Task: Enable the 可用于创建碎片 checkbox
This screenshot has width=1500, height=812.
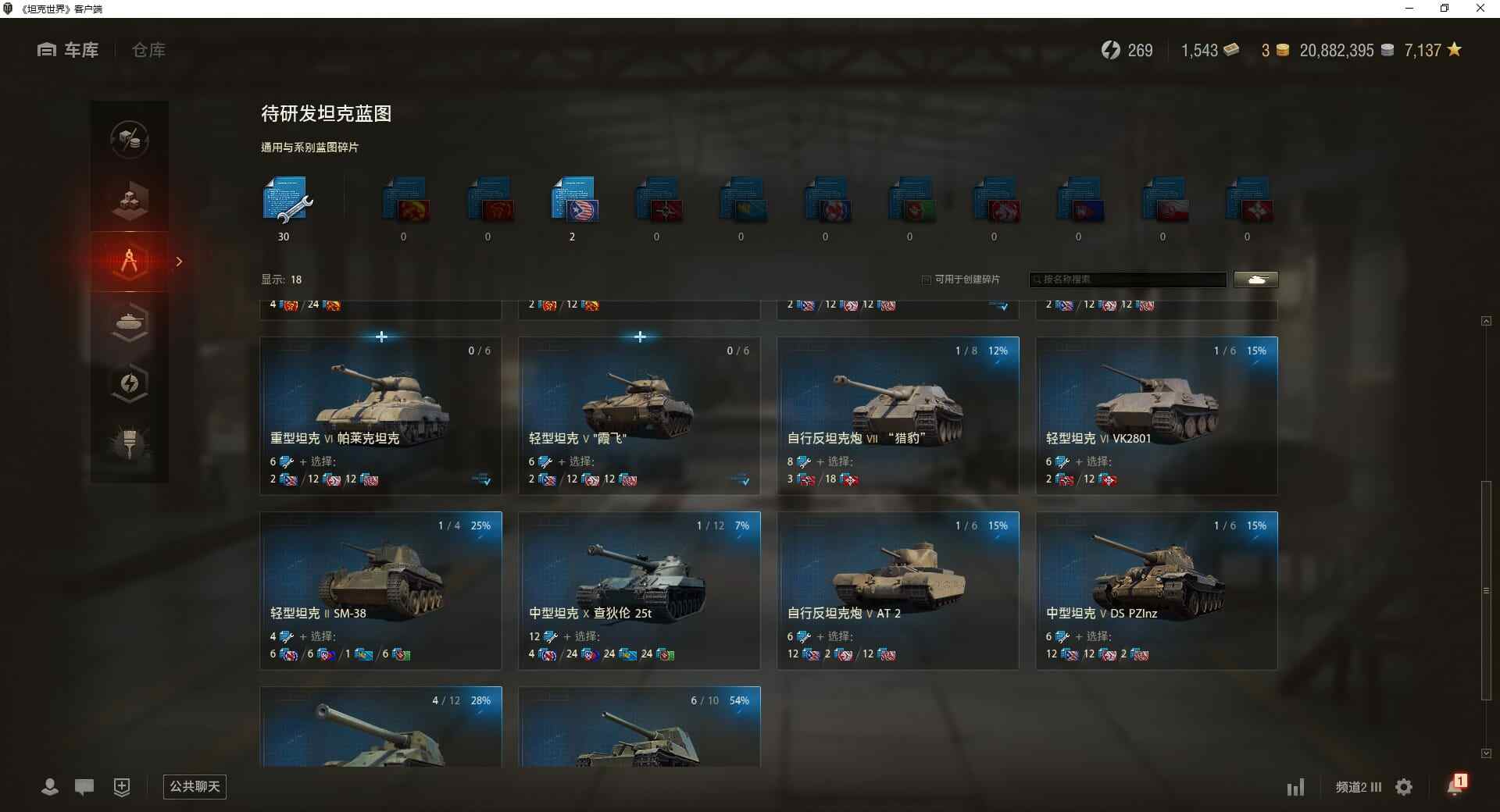Action: click(x=927, y=280)
